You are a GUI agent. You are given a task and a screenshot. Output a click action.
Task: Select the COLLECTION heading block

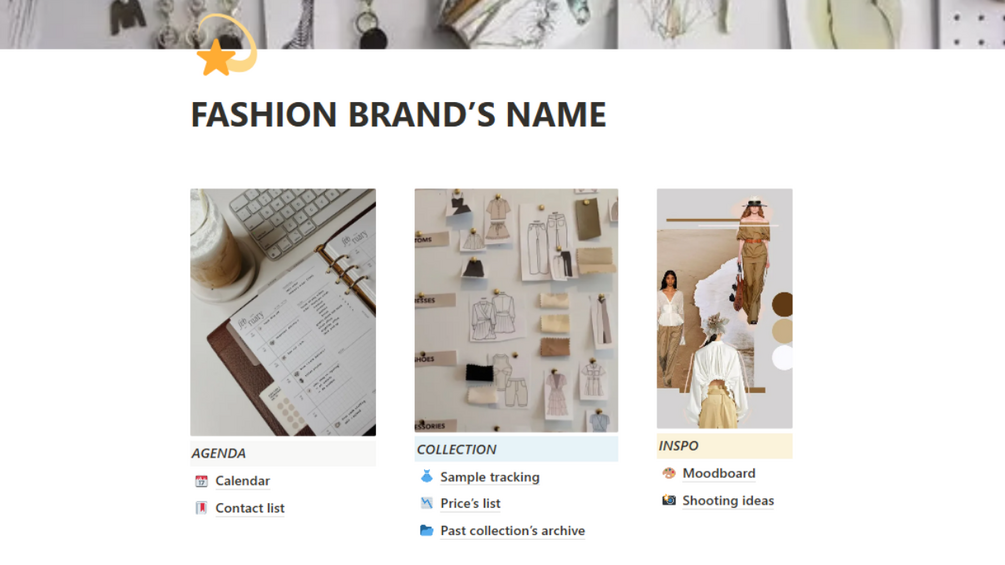coord(516,449)
